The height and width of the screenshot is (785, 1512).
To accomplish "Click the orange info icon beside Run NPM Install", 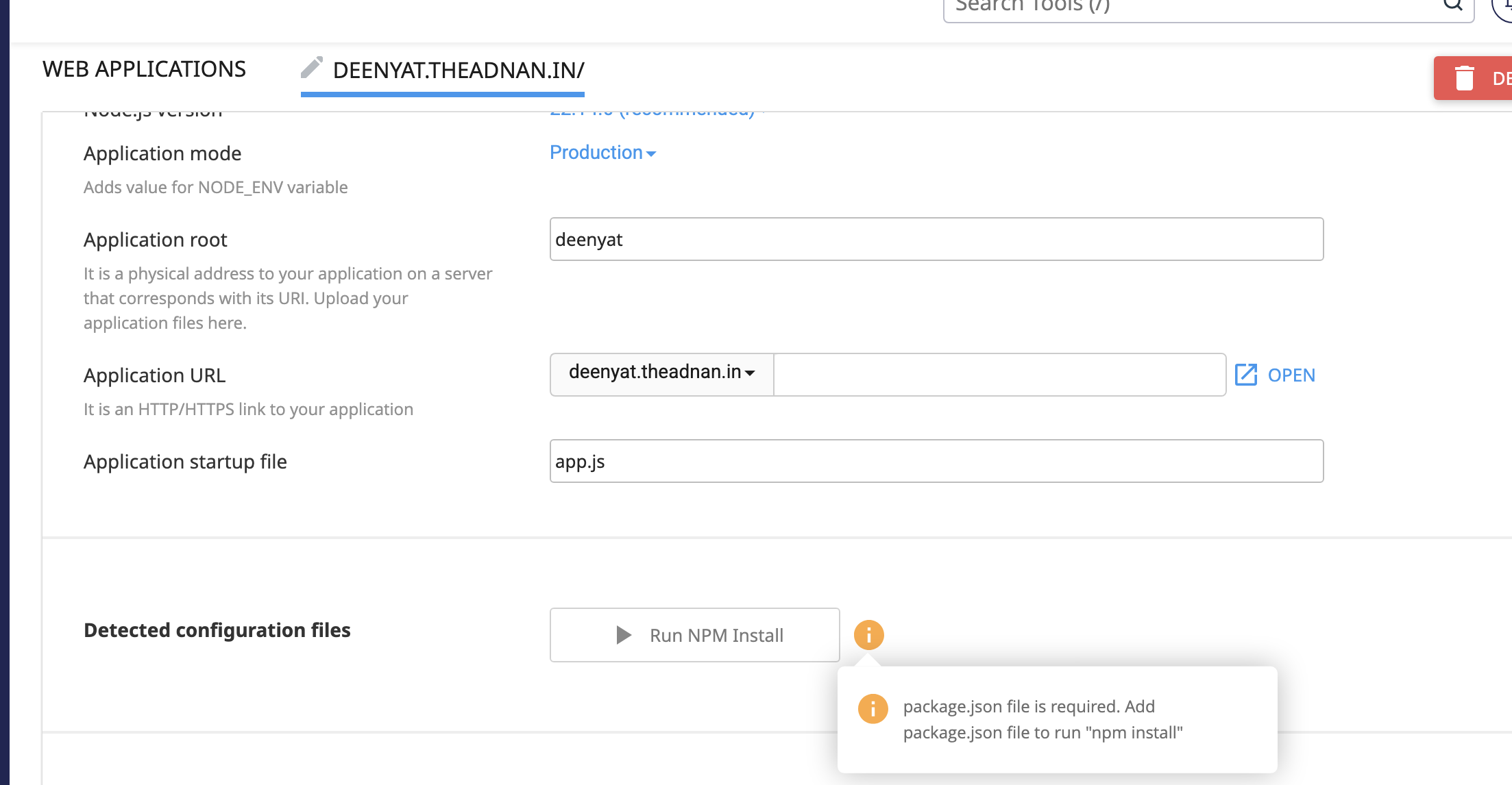I will [868, 635].
